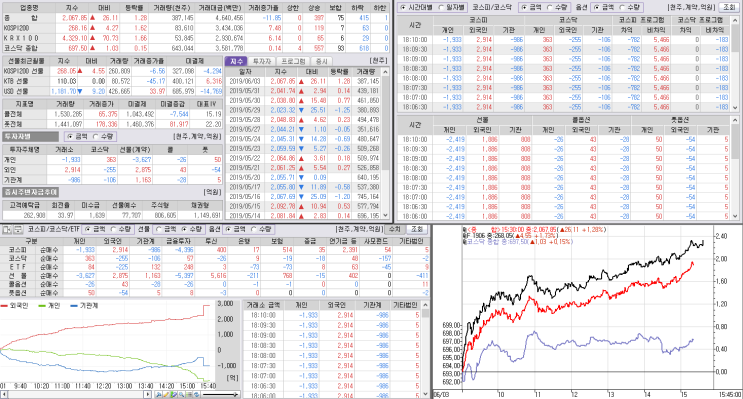
Task: Click the grid icon under investor chart
Action: [189, 394]
